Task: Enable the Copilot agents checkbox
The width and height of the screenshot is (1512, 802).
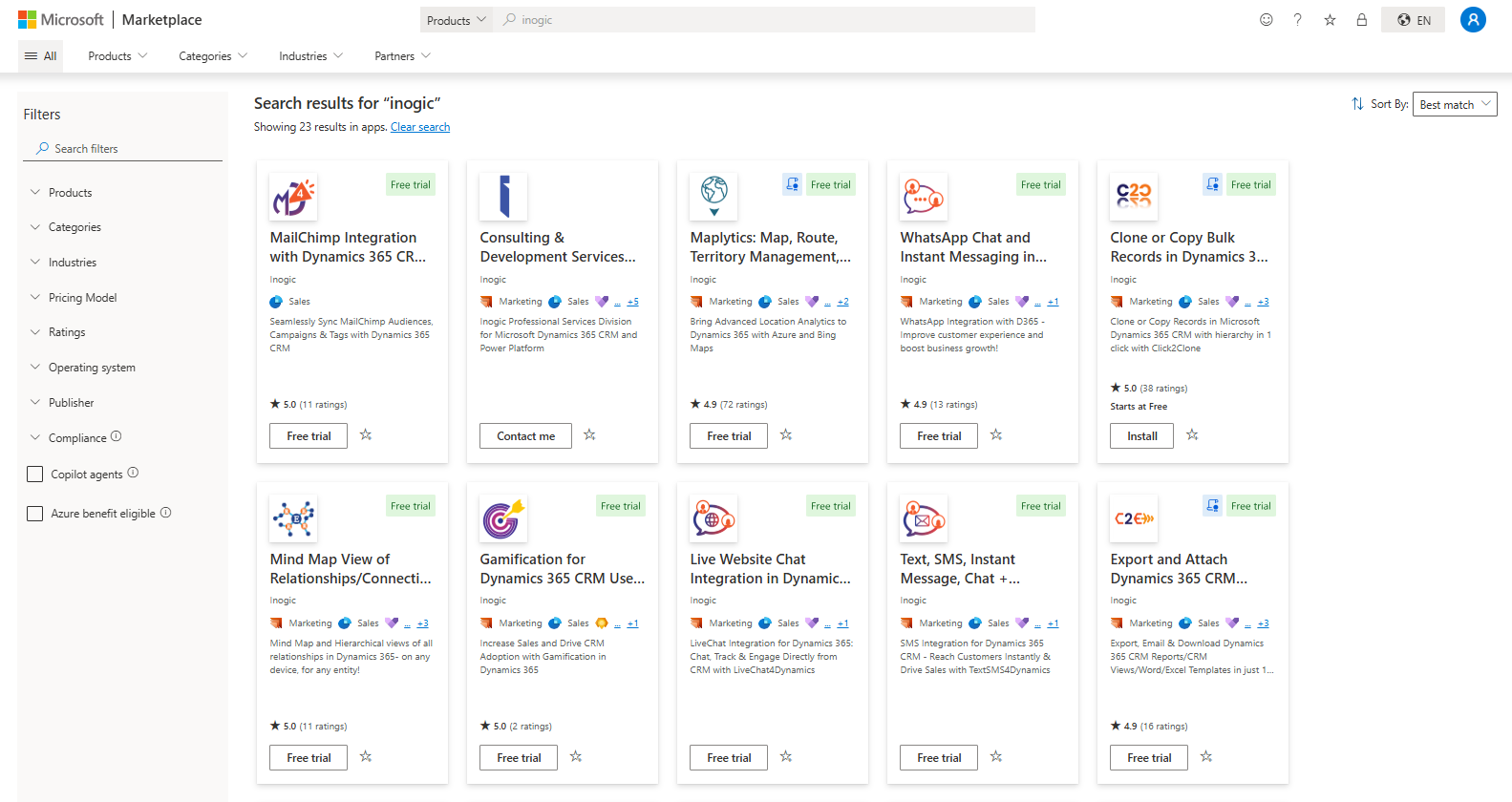Action: pos(35,475)
